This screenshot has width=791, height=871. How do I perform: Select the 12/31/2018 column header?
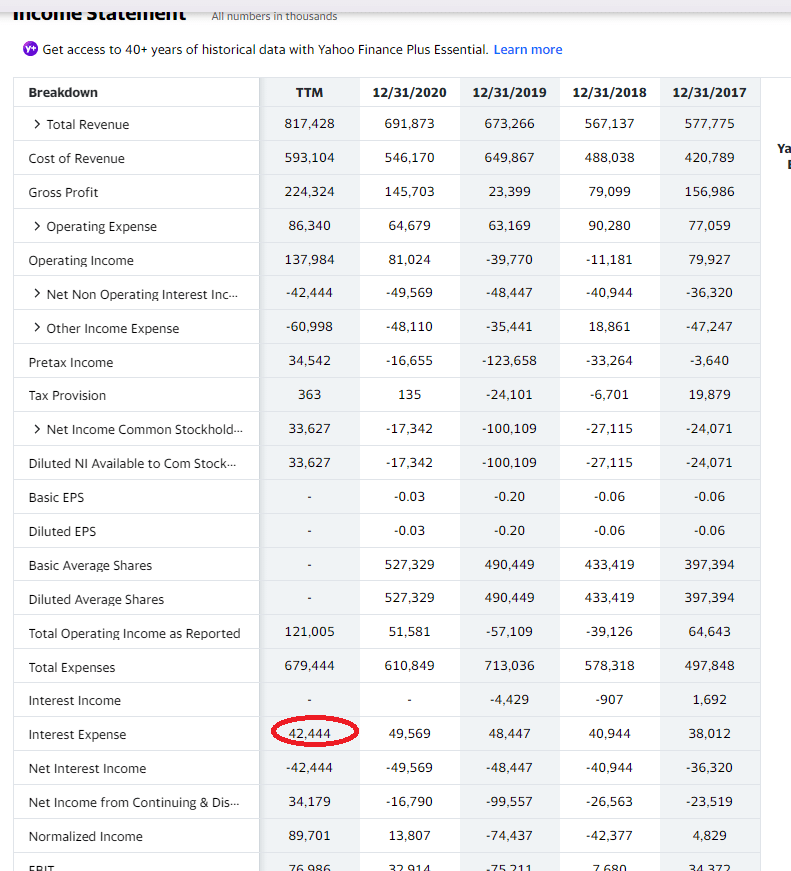click(609, 92)
